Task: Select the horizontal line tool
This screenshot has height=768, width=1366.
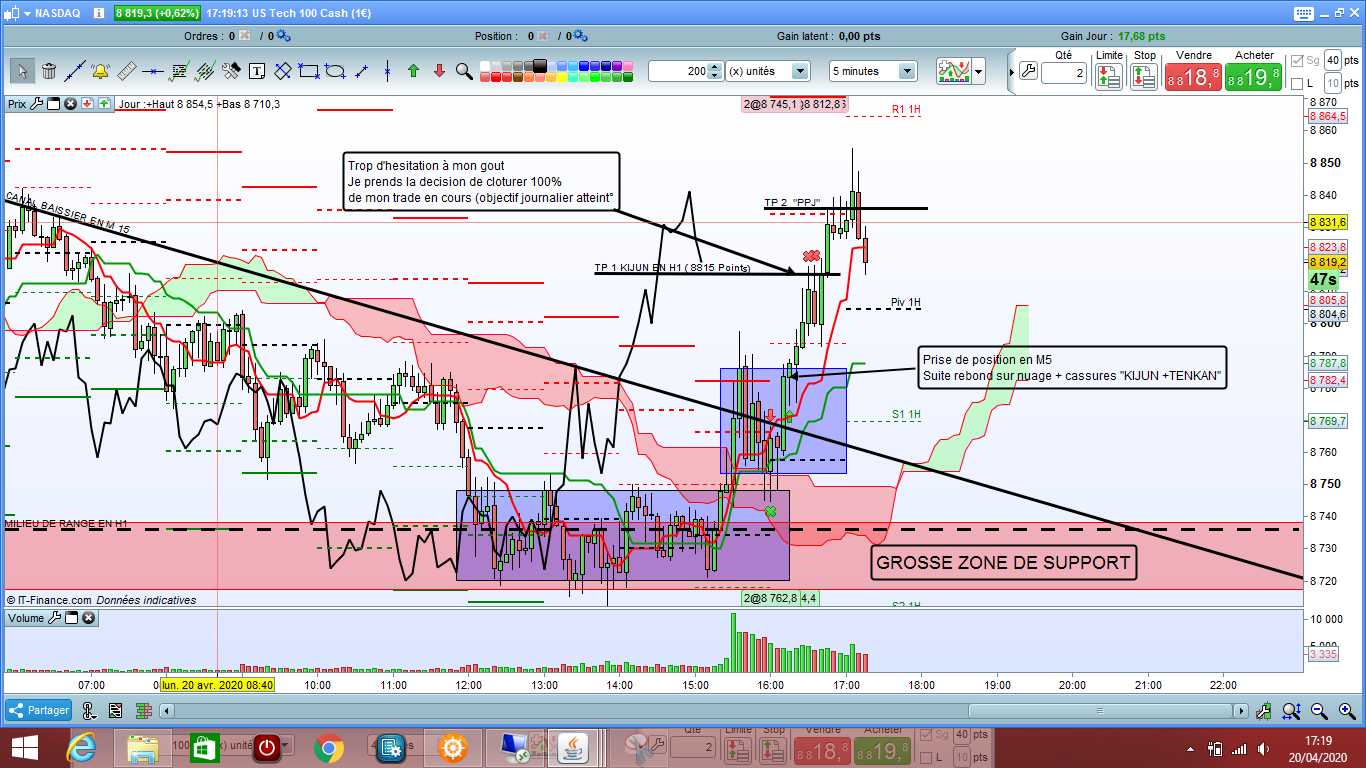Action: pos(152,71)
